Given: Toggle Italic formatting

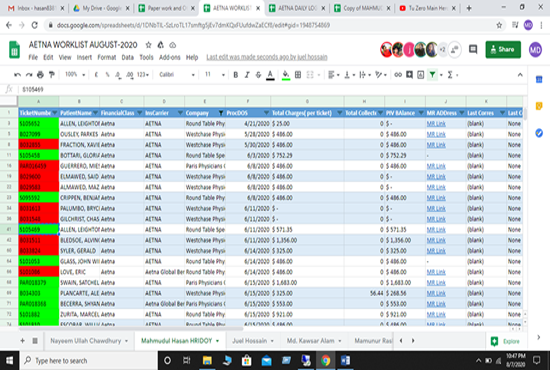Looking at the screenshot, I should [247, 75].
